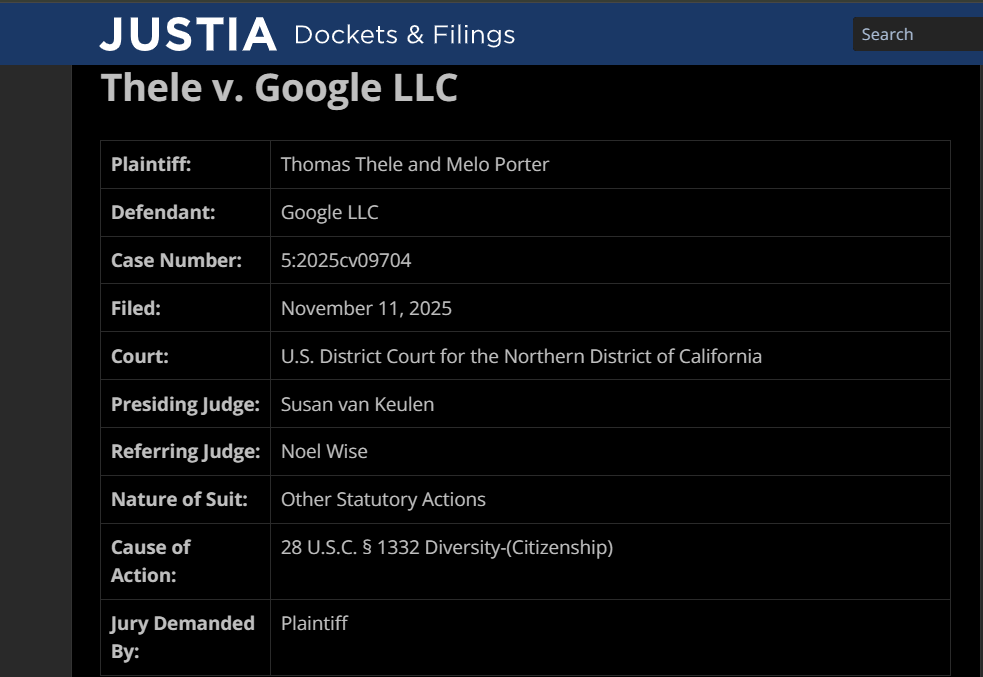Click presiding judge Susan van Keulen
Screen dimensions: 983x677
(357, 404)
